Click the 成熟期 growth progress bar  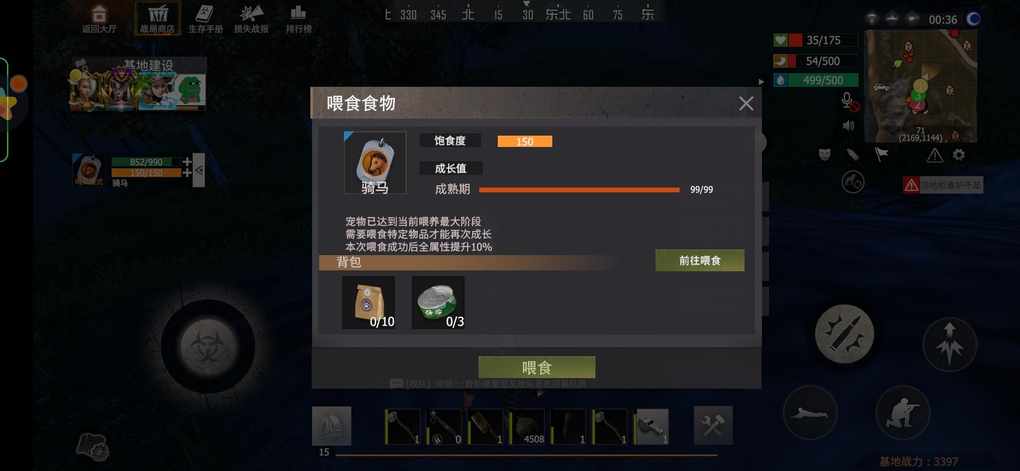[x=580, y=190]
